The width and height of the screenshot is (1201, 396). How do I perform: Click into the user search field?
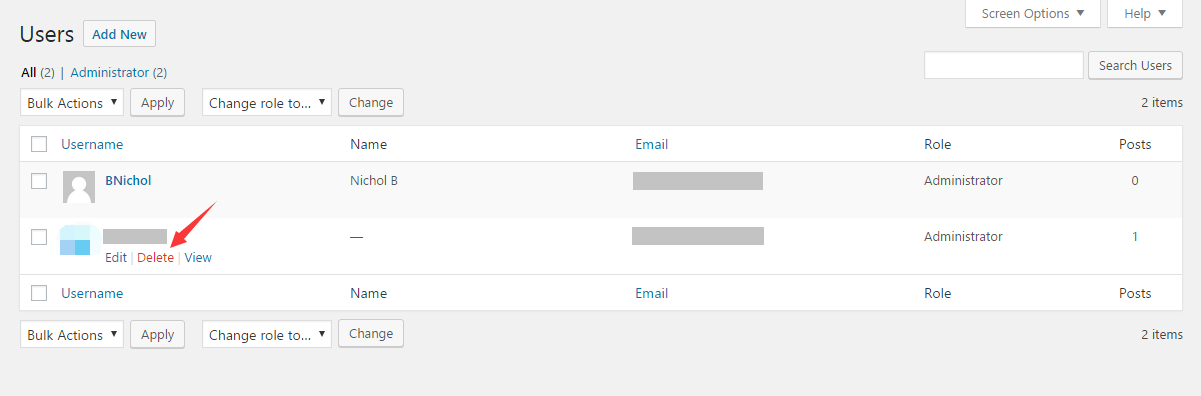point(1004,65)
